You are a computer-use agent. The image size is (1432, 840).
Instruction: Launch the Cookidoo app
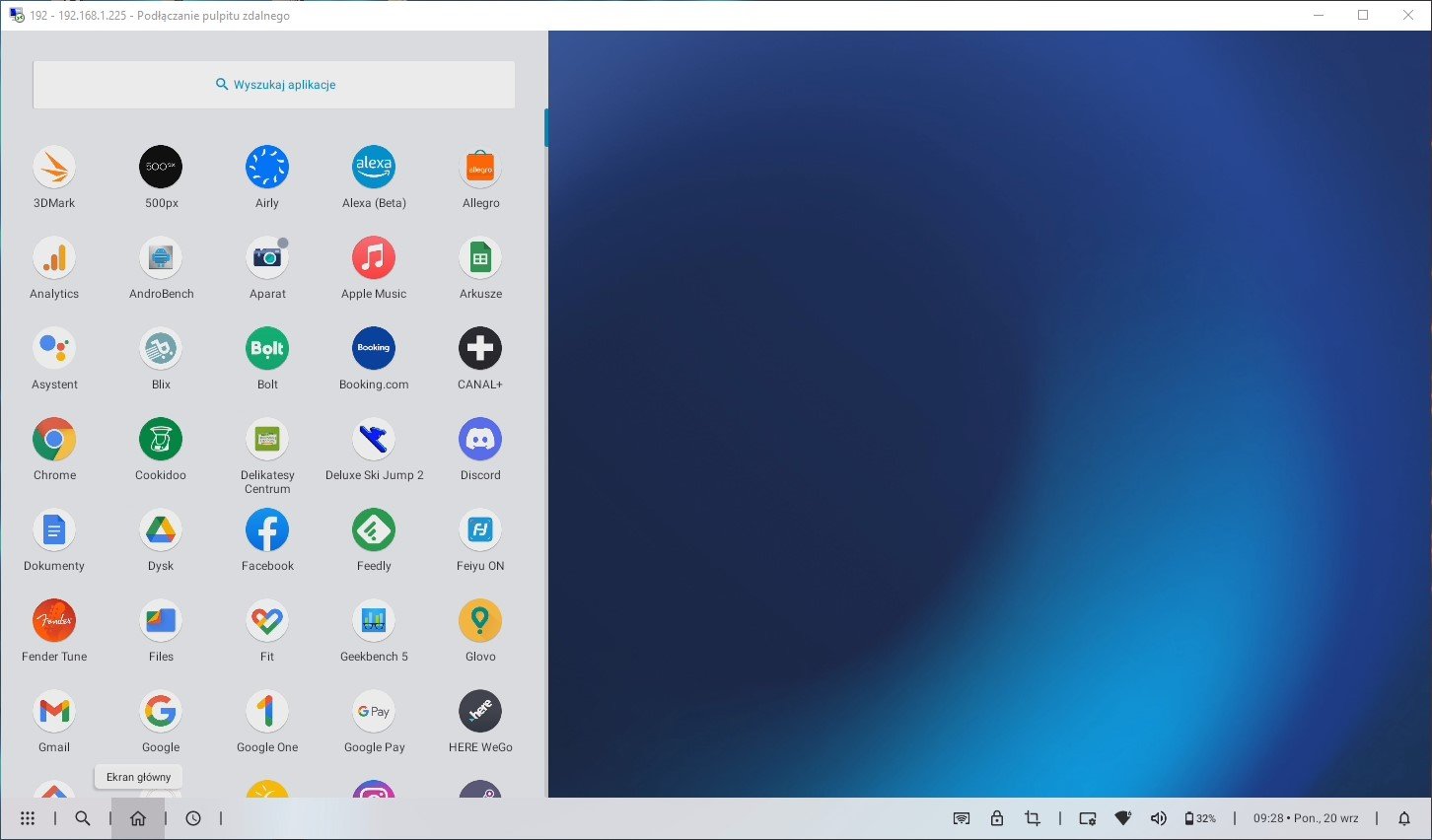tap(161, 439)
